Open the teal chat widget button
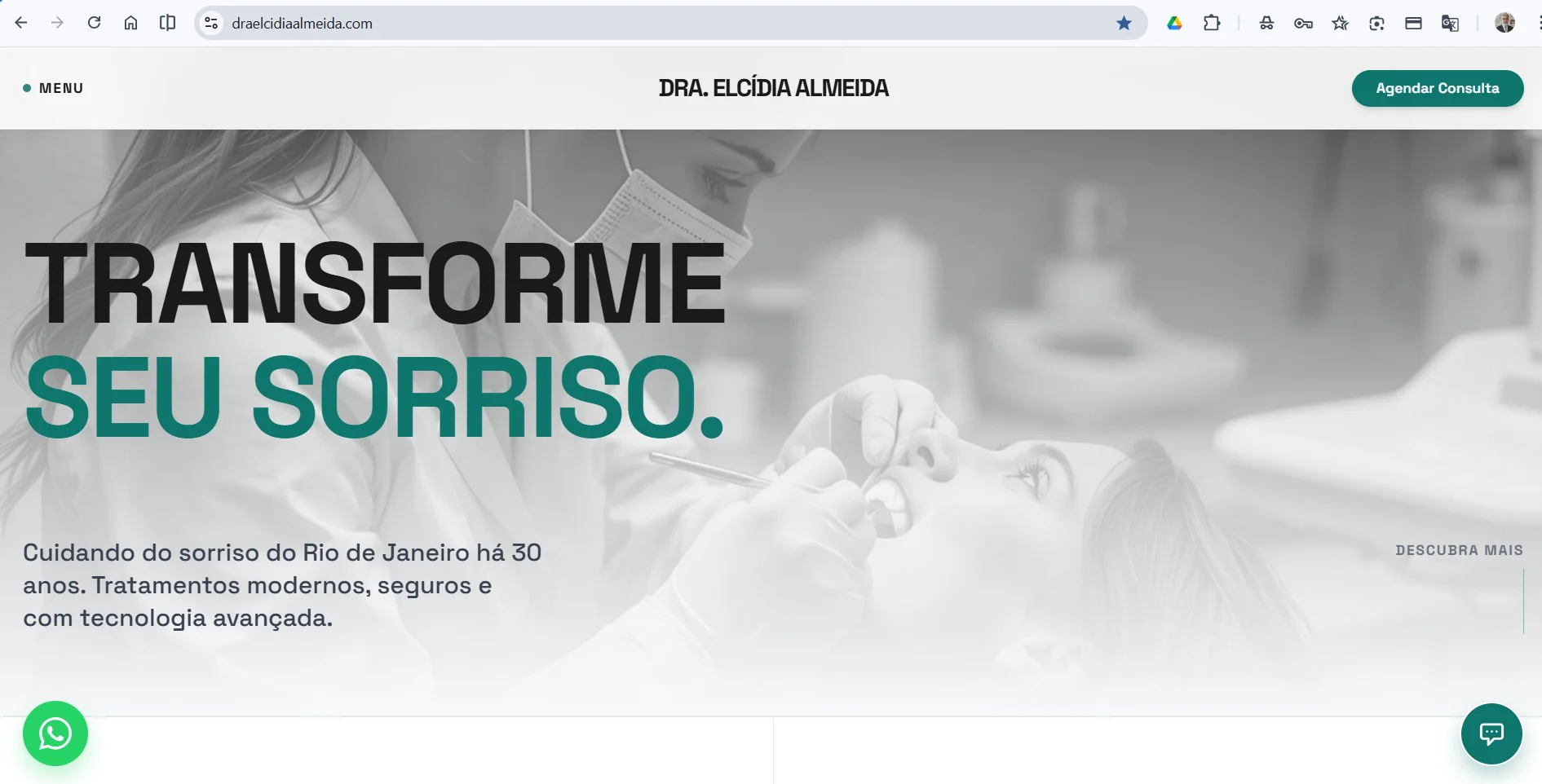Viewport: 1542px width, 784px height. (x=1491, y=733)
